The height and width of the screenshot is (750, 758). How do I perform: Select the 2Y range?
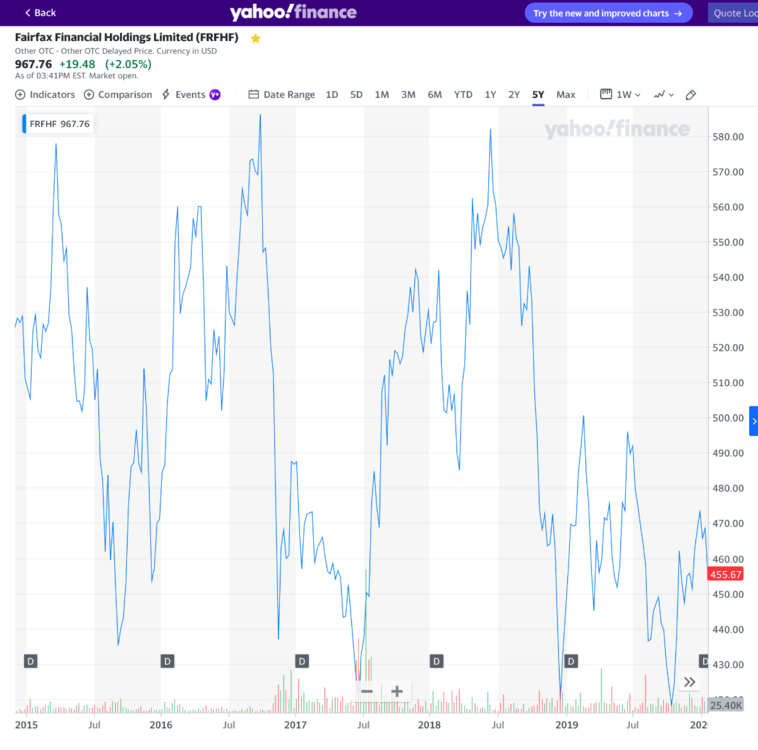514,95
